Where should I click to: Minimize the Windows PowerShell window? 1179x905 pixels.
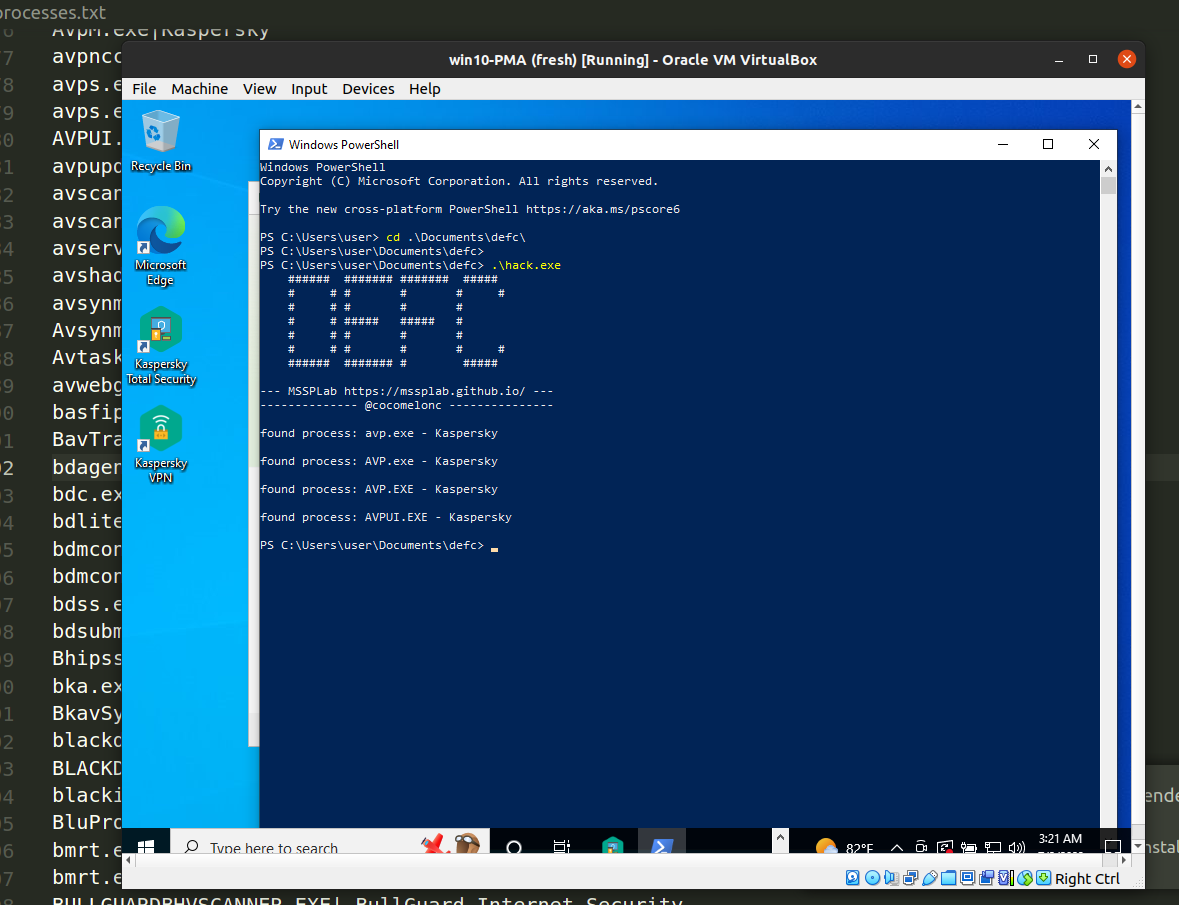1002,144
